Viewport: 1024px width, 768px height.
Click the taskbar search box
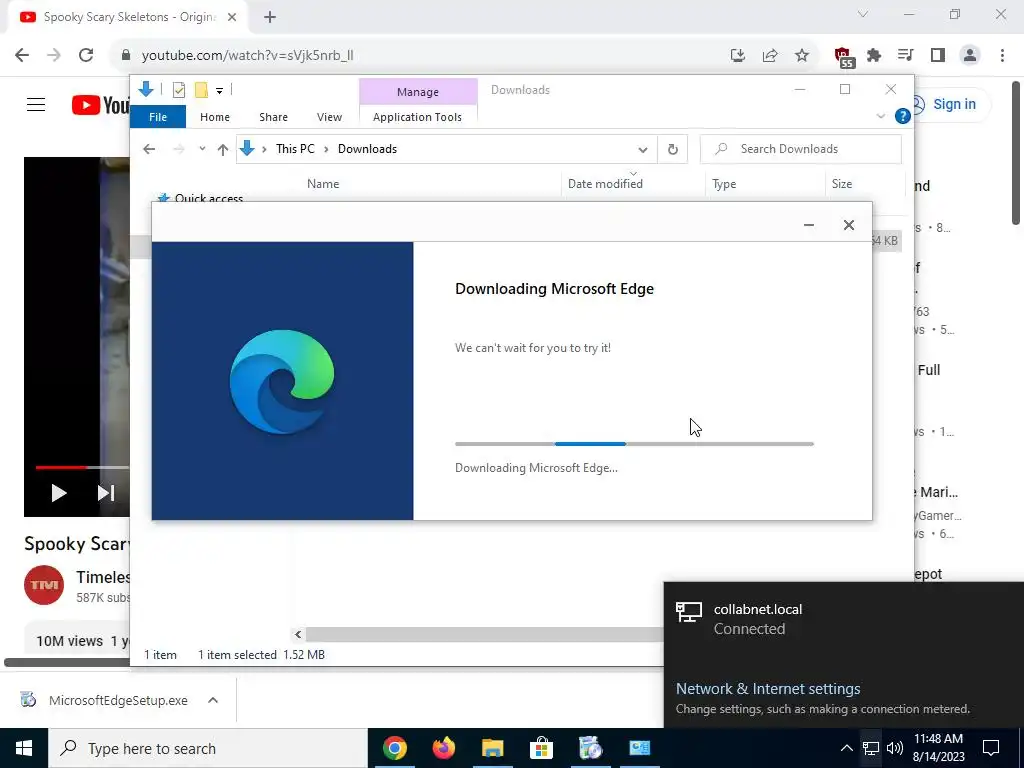208,748
